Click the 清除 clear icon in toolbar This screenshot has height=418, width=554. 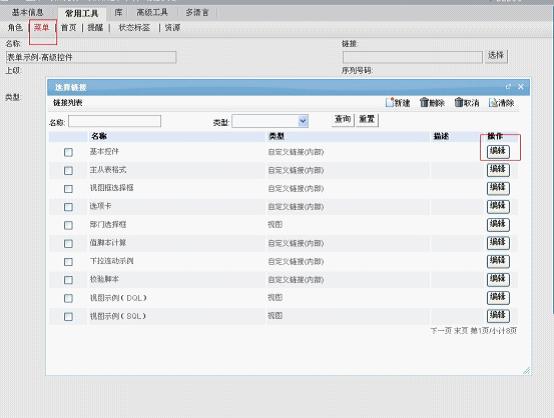point(493,102)
